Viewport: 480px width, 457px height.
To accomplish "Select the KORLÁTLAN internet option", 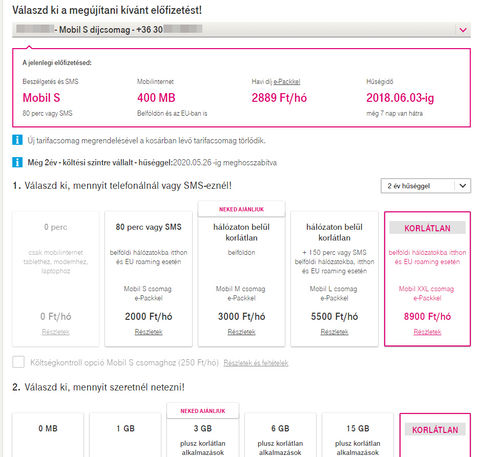I will [x=435, y=435].
